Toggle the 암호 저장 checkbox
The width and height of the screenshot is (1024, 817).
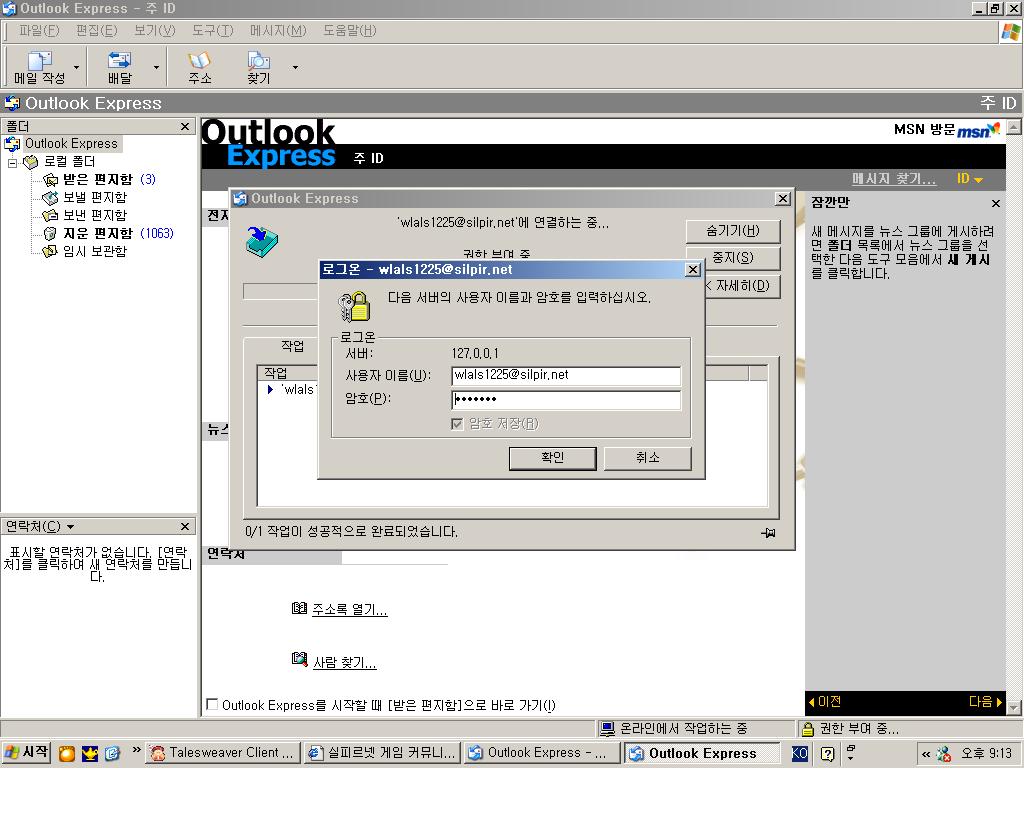457,424
